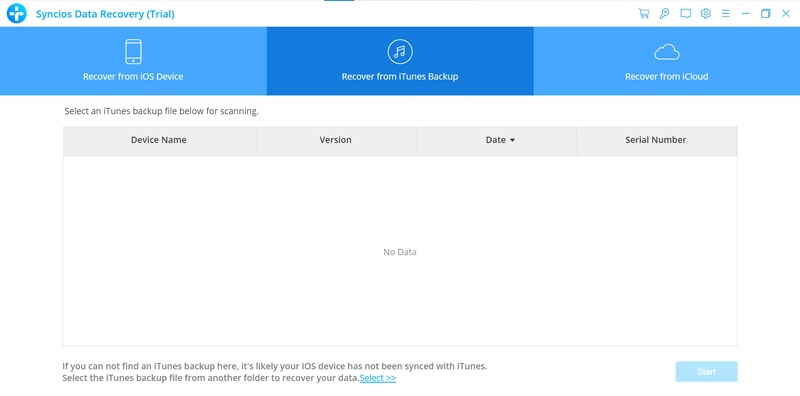
Task: Close the Syncios window
Action: pyautogui.click(x=786, y=14)
